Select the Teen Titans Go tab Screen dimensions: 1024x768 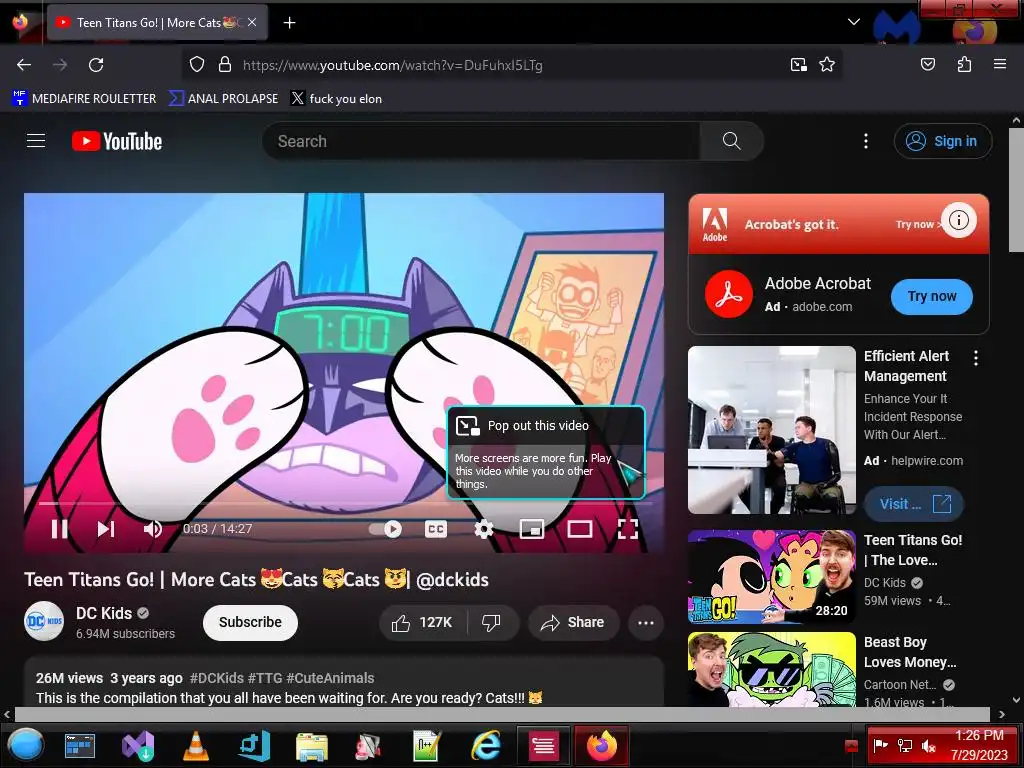point(157,23)
